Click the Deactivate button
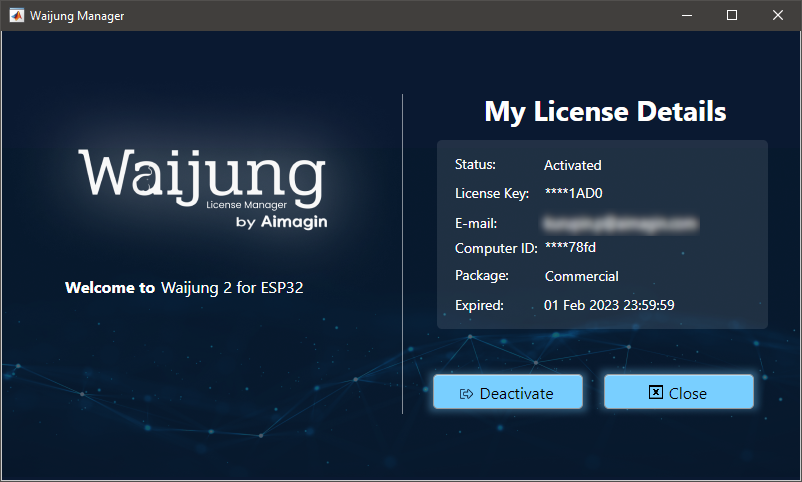This screenshot has width=802, height=482. coord(507,392)
